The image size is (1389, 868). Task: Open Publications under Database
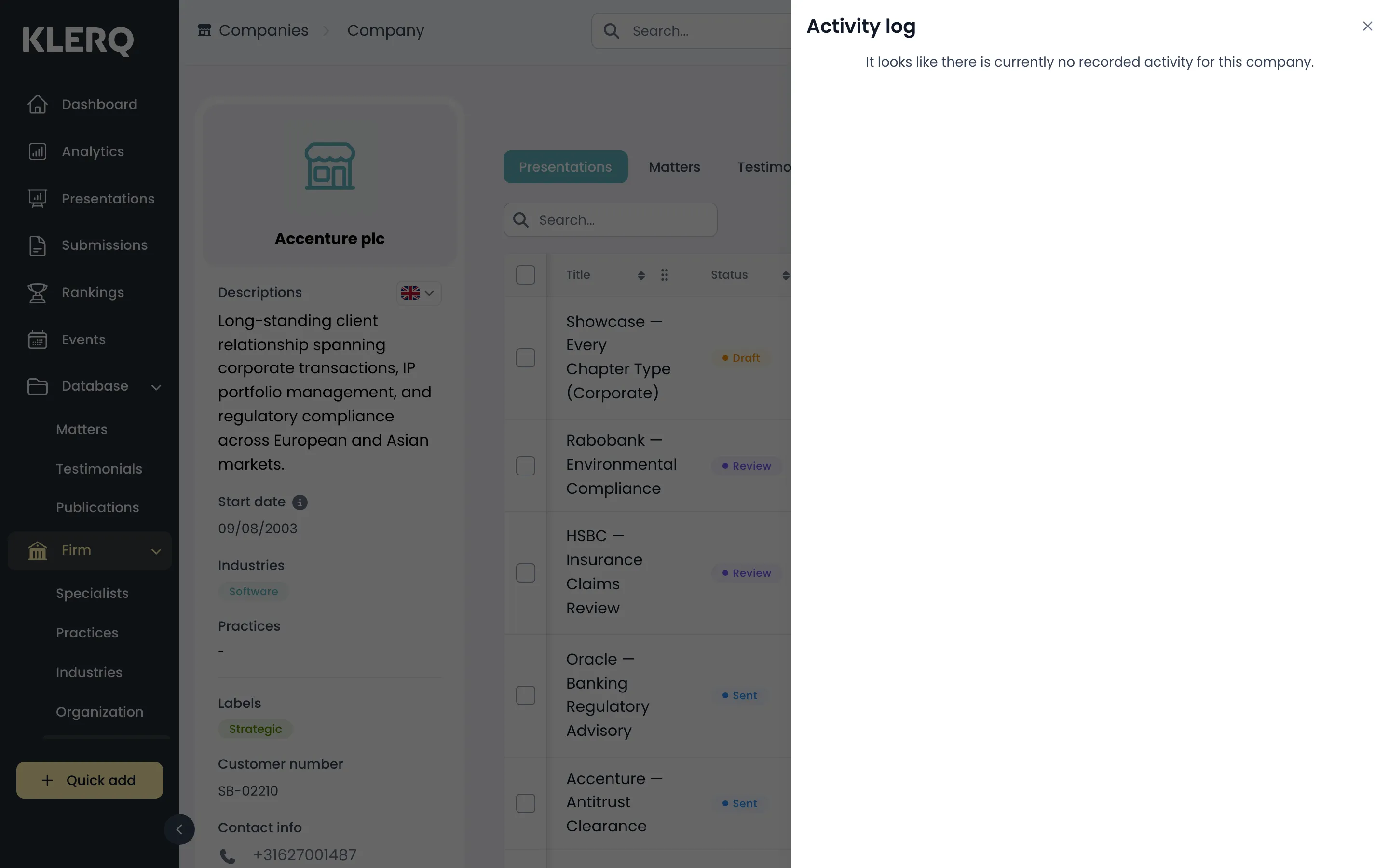coord(97,507)
